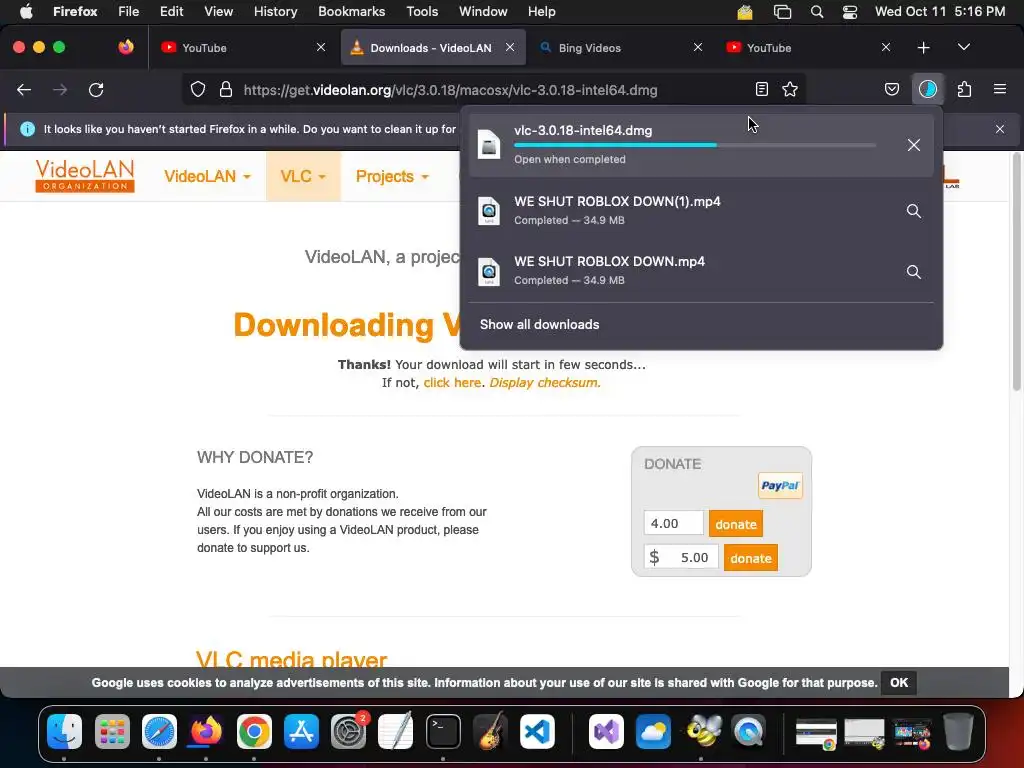Click the VideoLAN Organization logo
The height and width of the screenshot is (768, 1024).
[85, 176]
